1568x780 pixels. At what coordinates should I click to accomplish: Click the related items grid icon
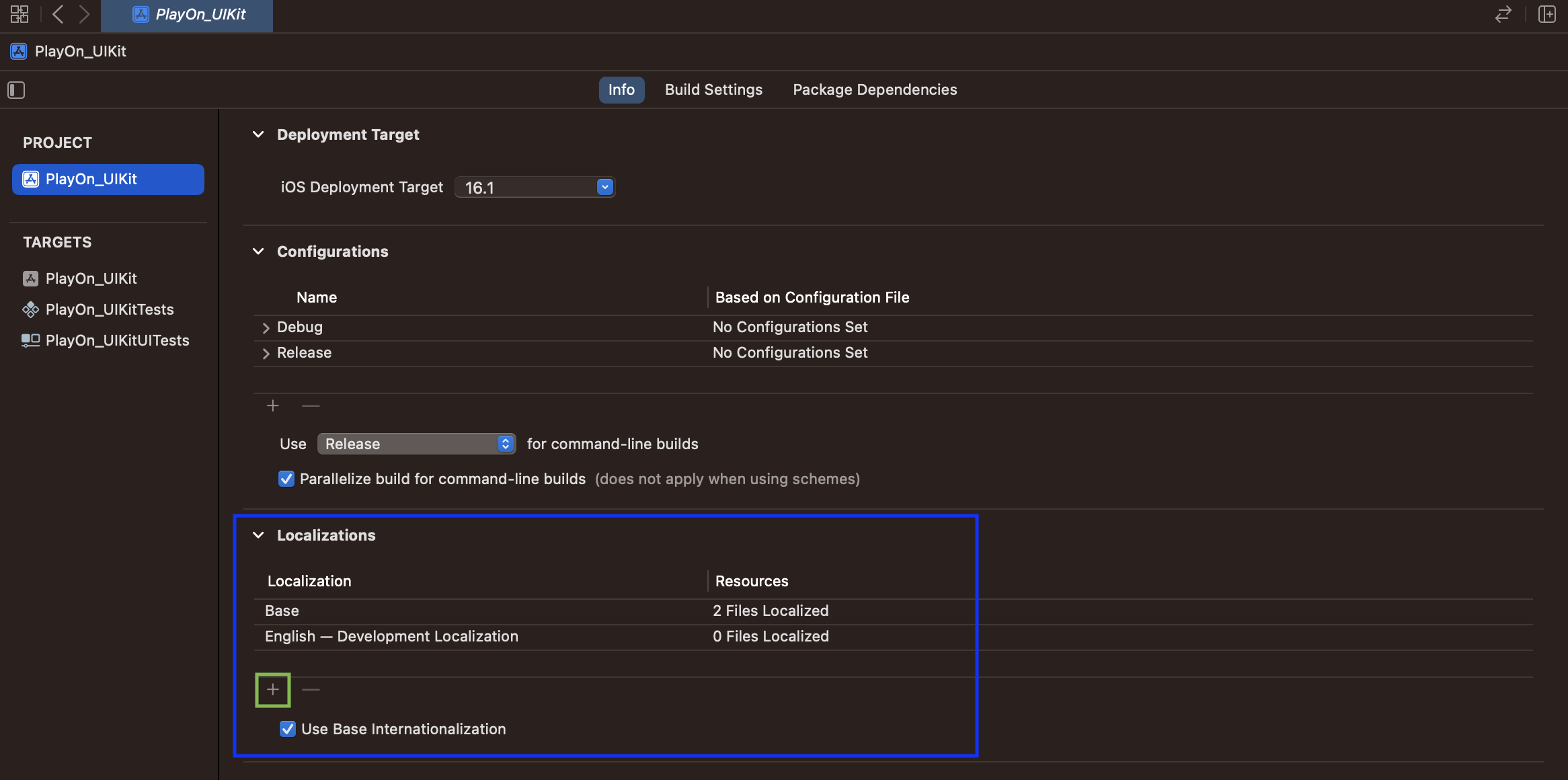(19, 14)
